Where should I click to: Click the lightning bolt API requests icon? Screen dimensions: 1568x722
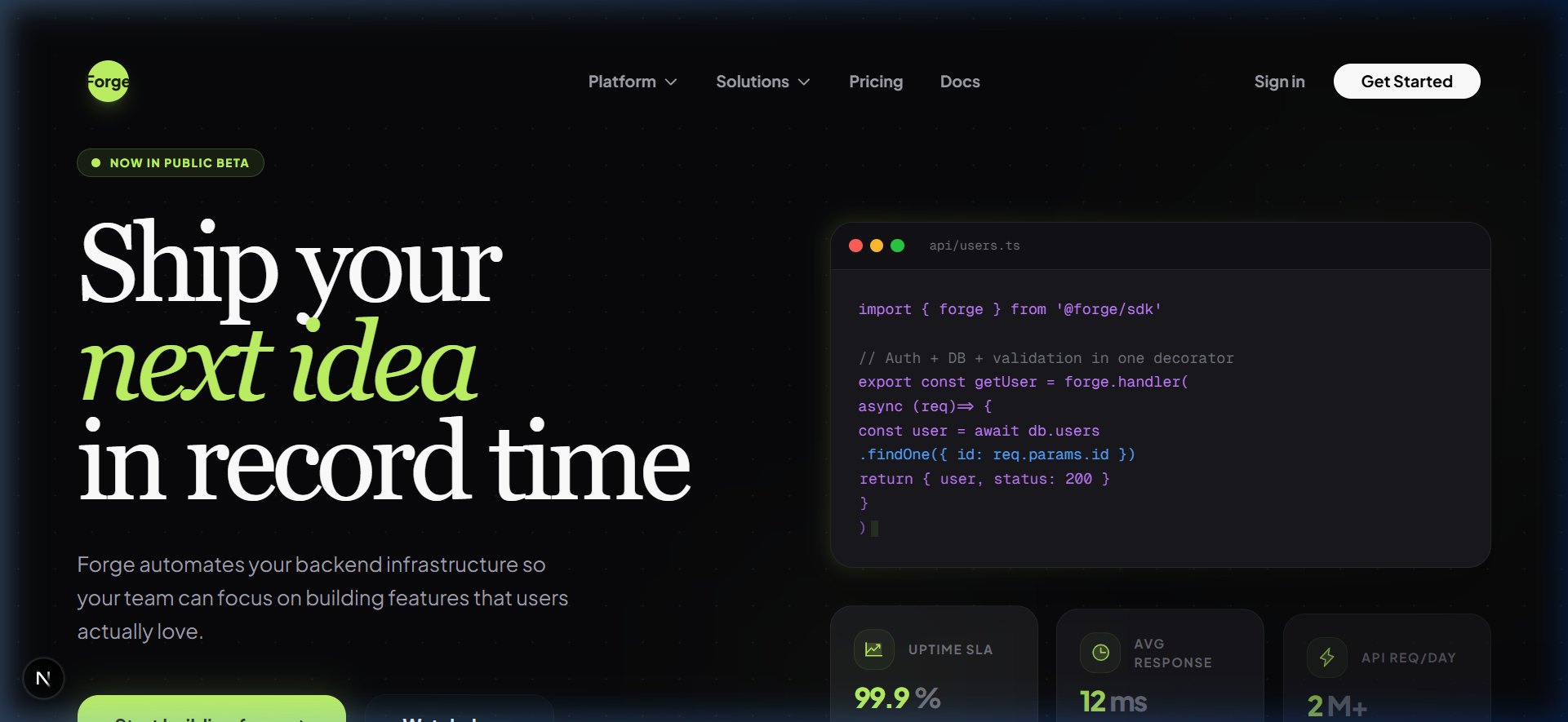pyautogui.click(x=1327, y=658)
